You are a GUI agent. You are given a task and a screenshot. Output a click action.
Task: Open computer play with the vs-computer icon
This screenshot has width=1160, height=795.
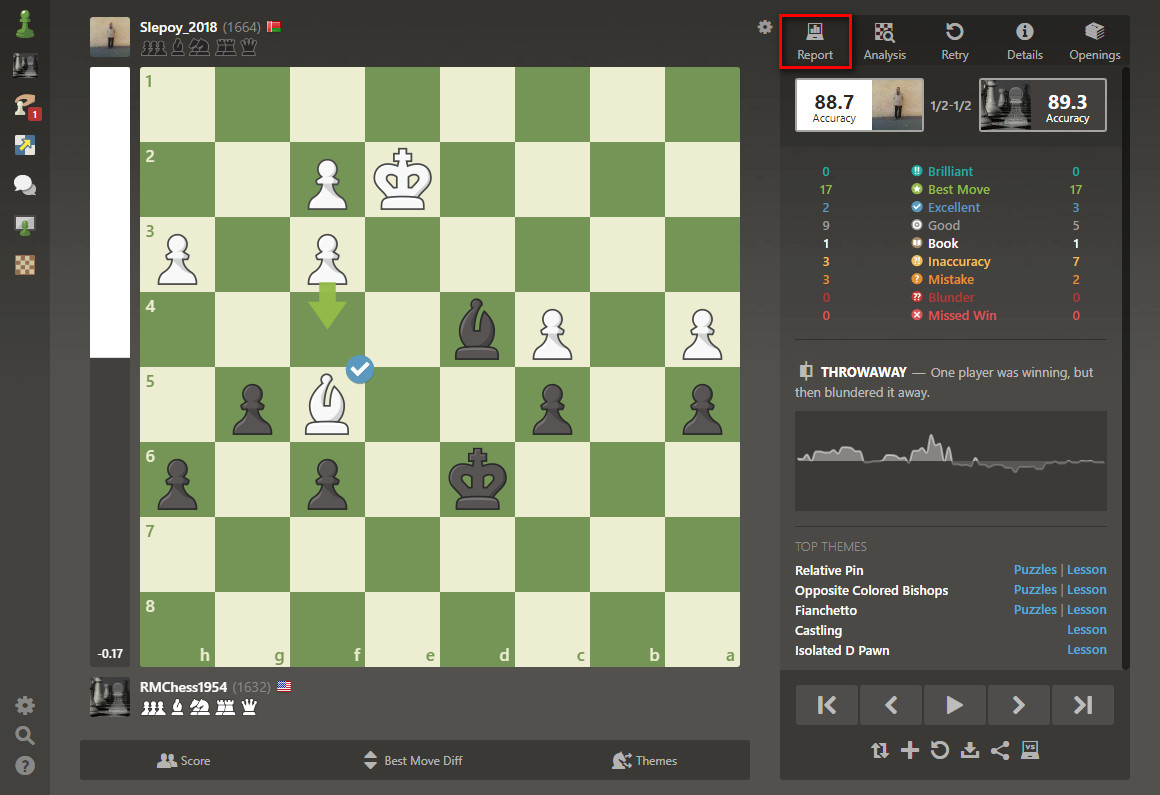pyautogui.click(x=1030, y=750)
